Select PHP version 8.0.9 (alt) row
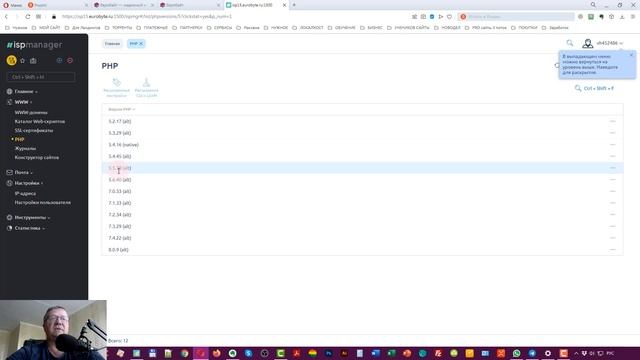Screen dimensions: 640x360 coord(362,250)
